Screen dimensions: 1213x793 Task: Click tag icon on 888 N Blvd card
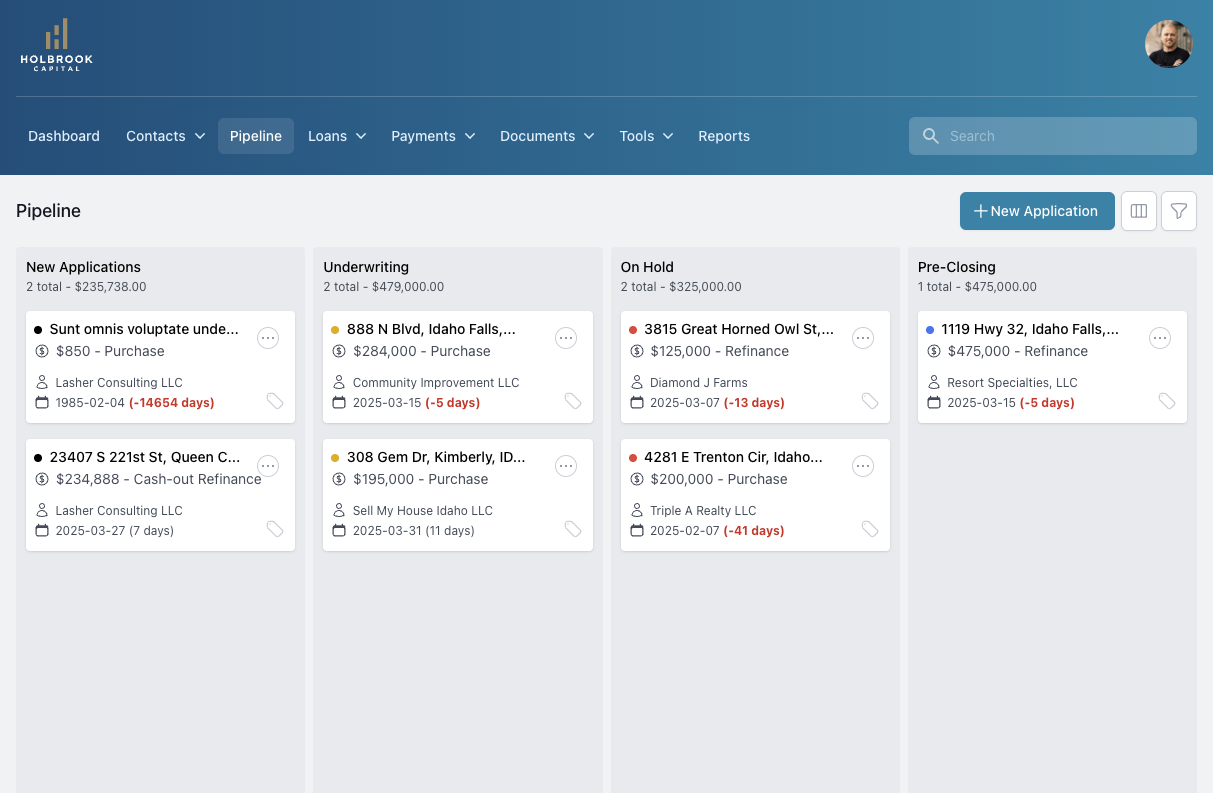(573, 401)
